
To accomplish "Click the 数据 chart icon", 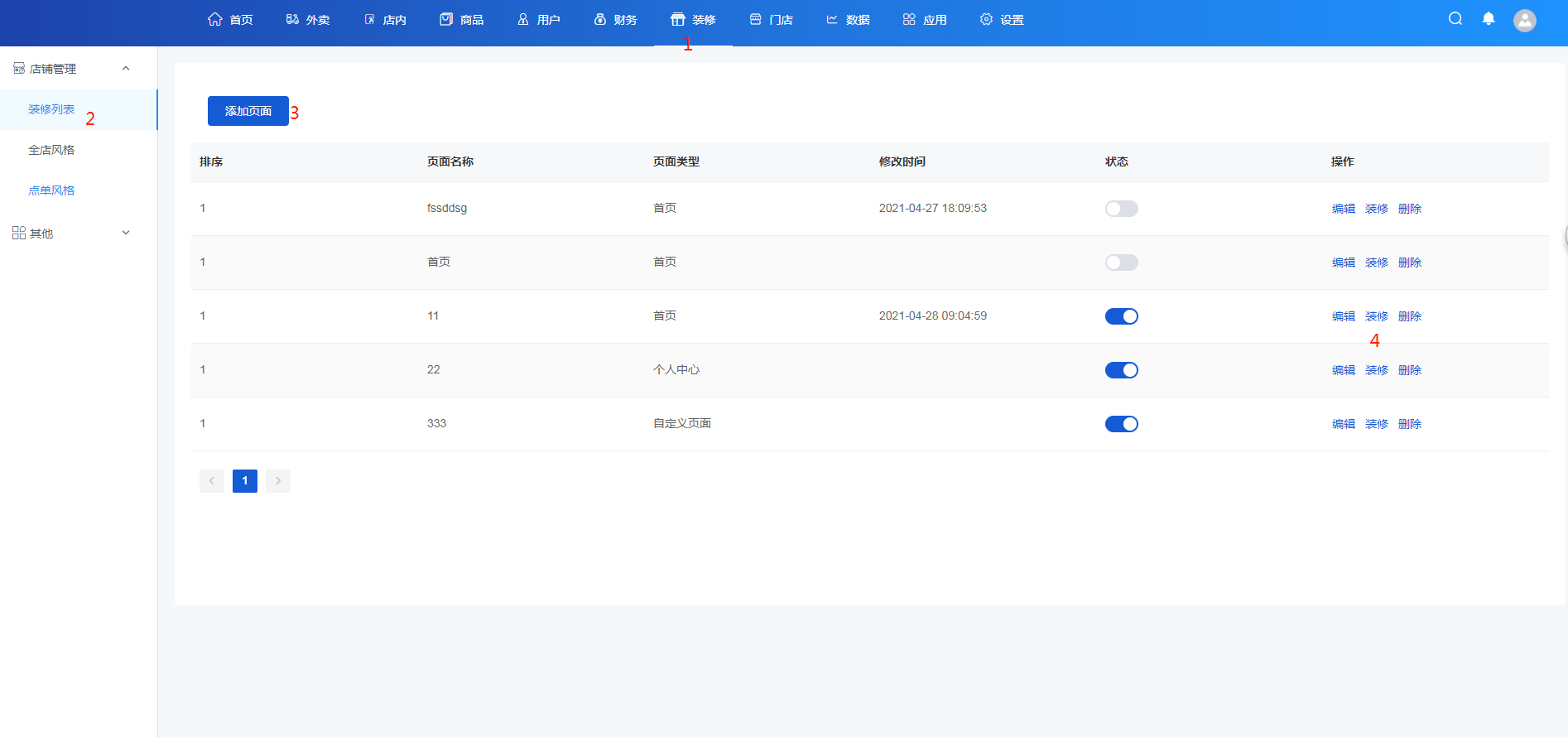I will 832,19.
